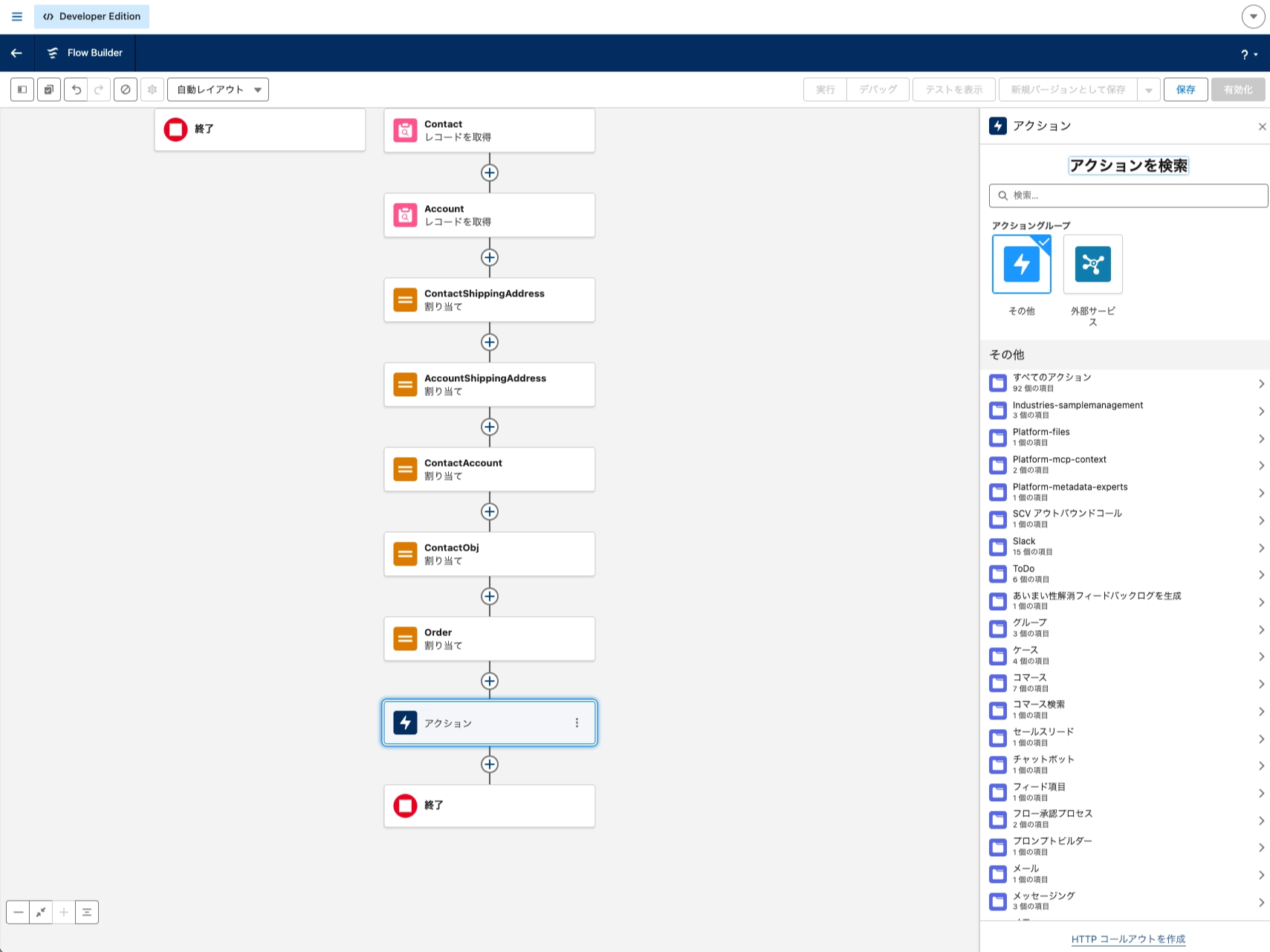Select the ContactShippingAddress assignment icon
This screenshot has width=1270, height=952.
pyautogui.click(x=405, y=300)
